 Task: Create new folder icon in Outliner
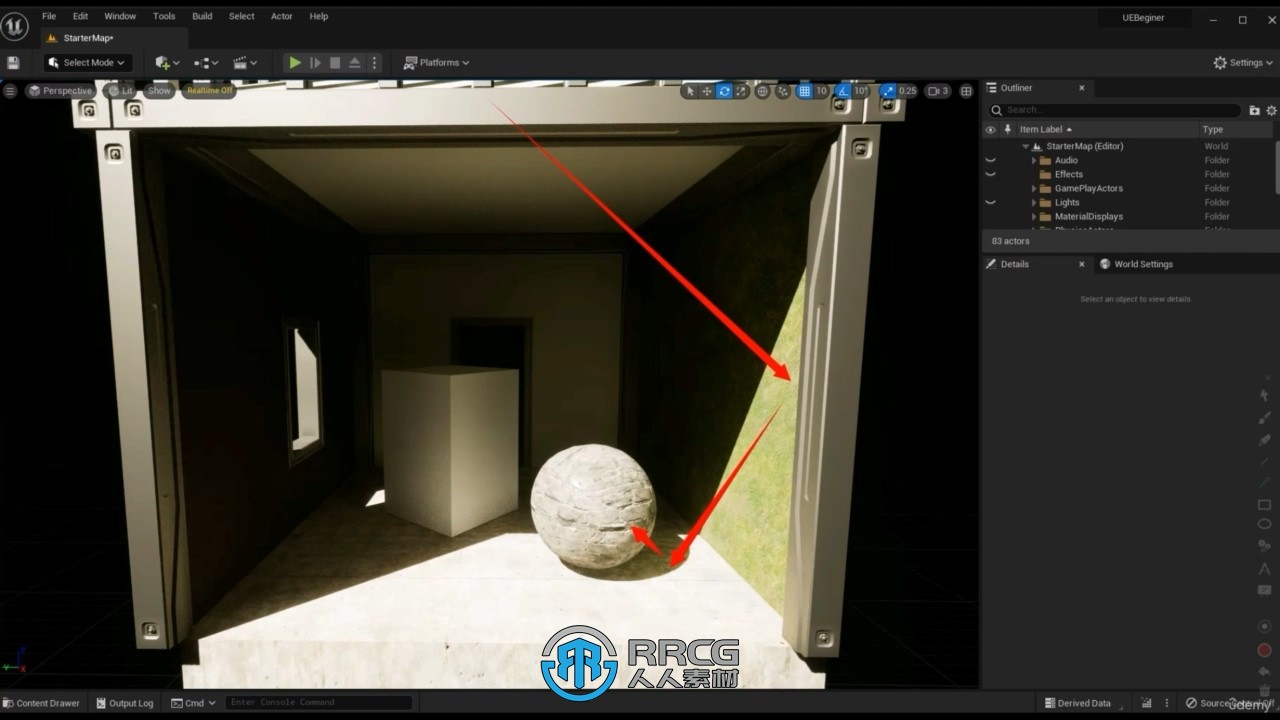[1255, 110]
